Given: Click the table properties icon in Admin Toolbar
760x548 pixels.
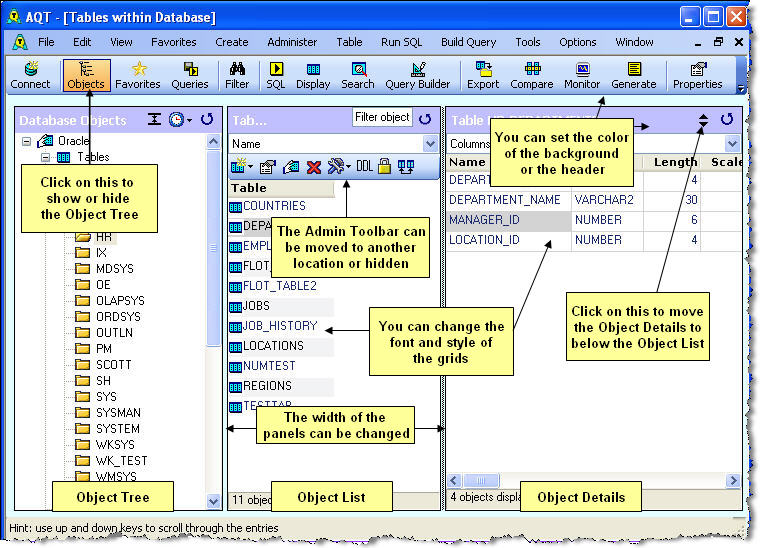Looking at the screenshot, I should point(268,167).
